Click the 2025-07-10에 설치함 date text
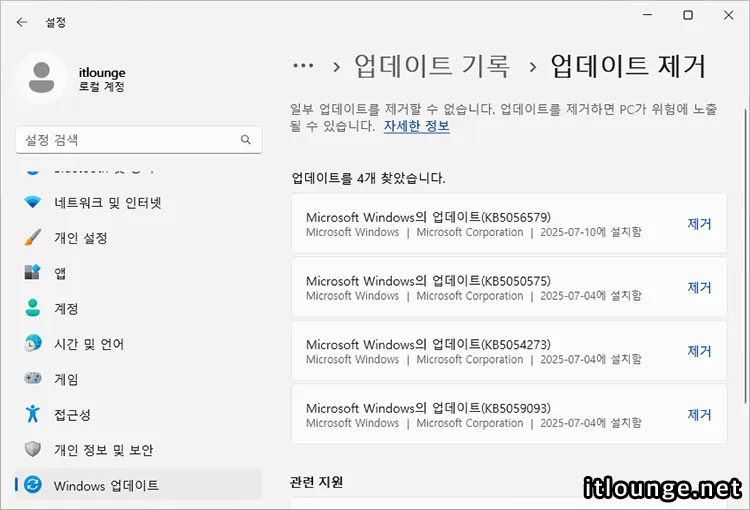The height and width of the screenshot is (510, 750). click(591, 232)
